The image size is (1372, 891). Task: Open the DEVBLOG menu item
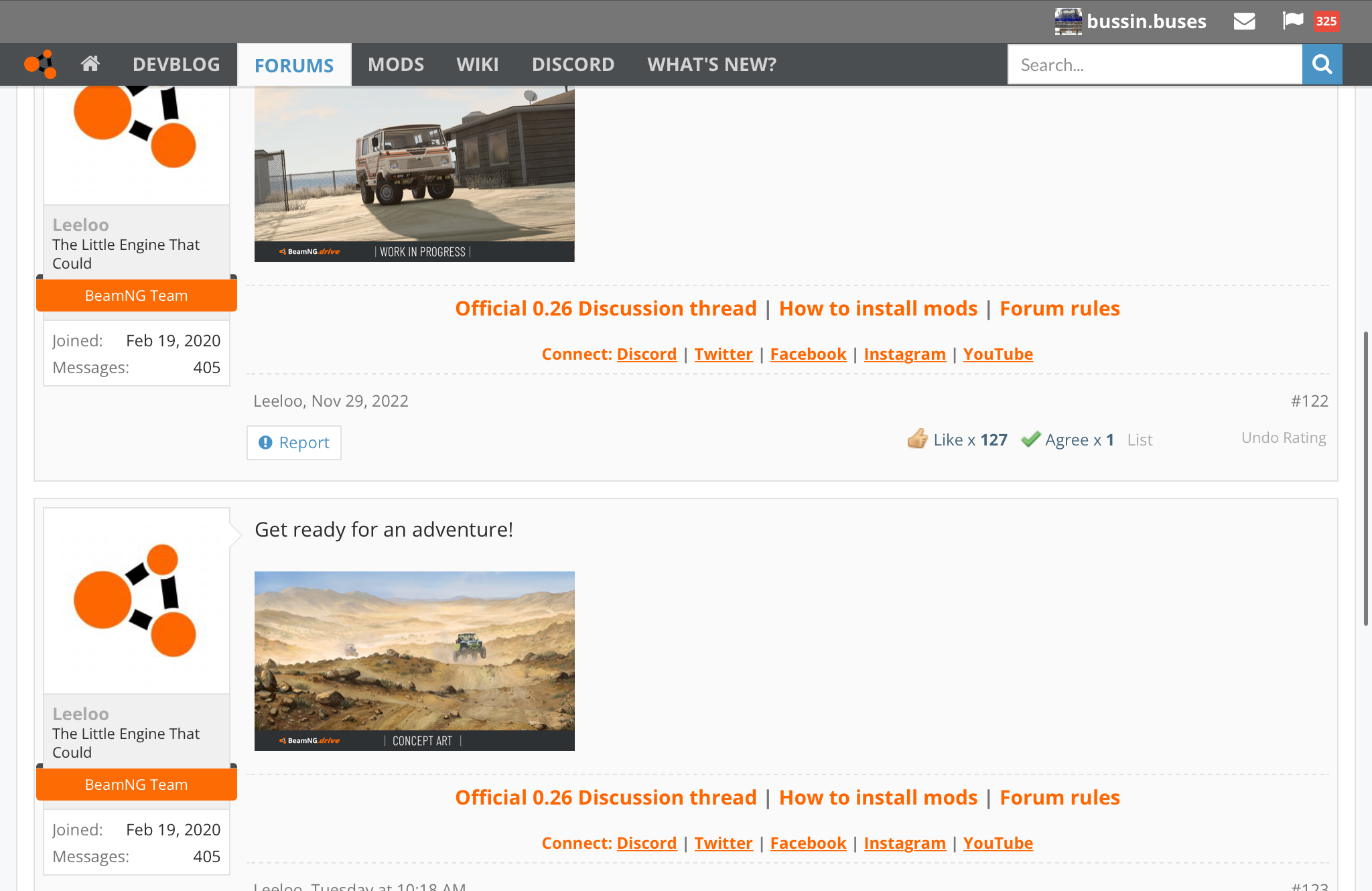(x=176, y=64)
